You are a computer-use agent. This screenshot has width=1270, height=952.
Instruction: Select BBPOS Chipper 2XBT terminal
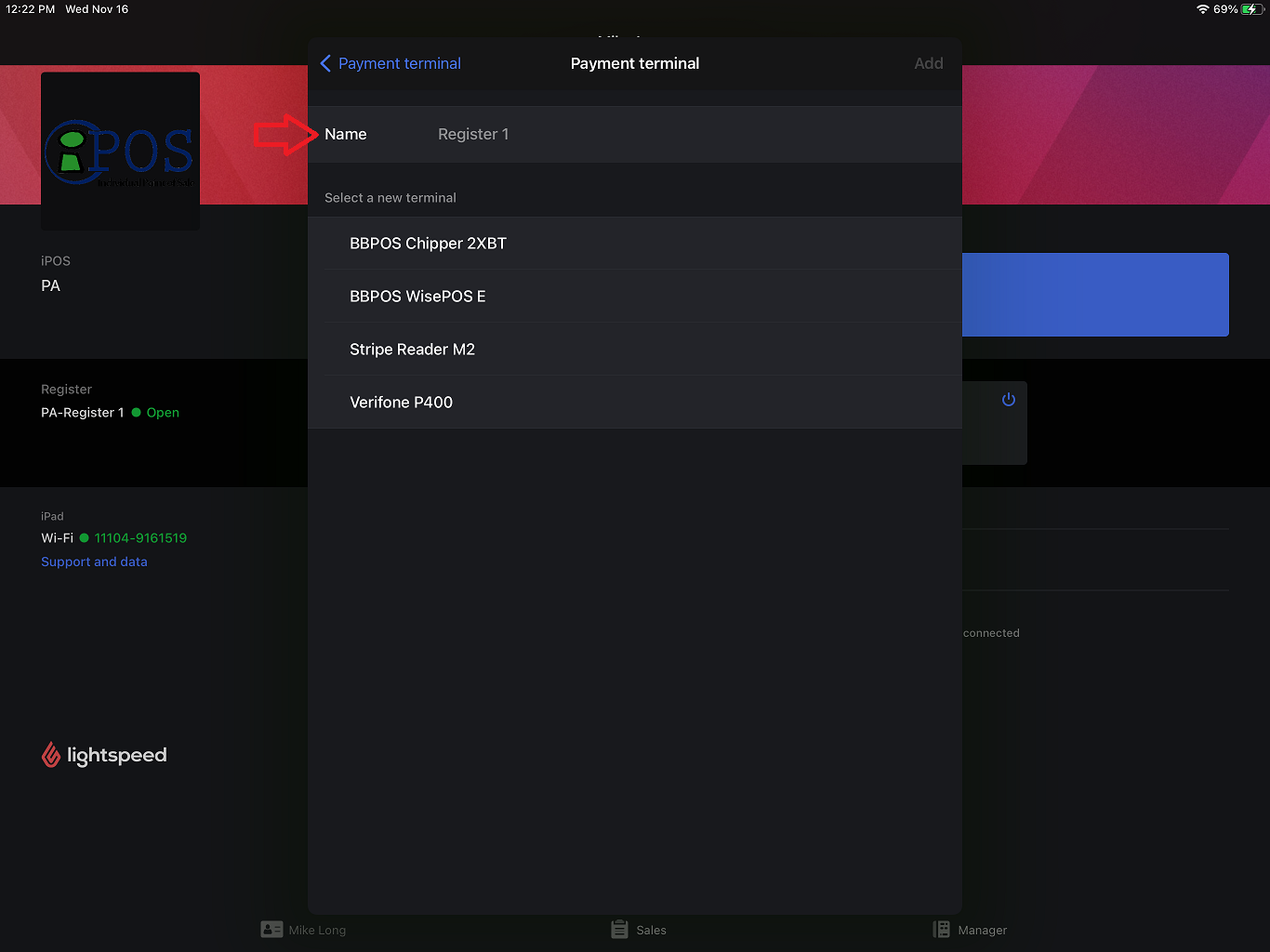click(x=634, y=244)
